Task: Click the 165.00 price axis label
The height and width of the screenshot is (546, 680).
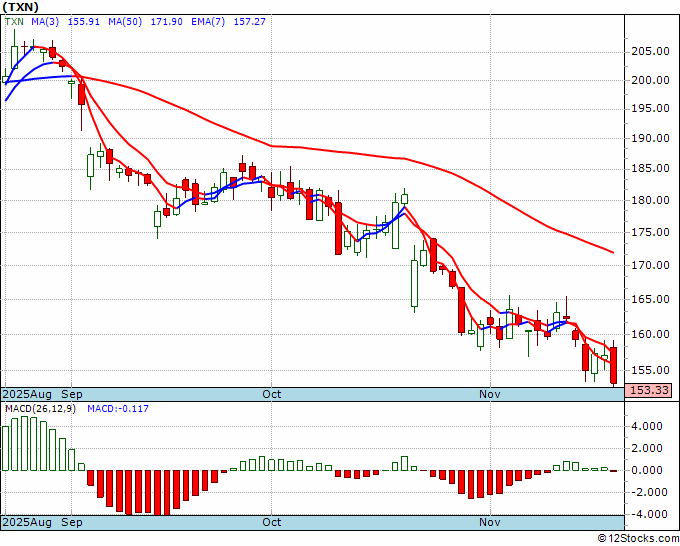Action: click(650, 299)
